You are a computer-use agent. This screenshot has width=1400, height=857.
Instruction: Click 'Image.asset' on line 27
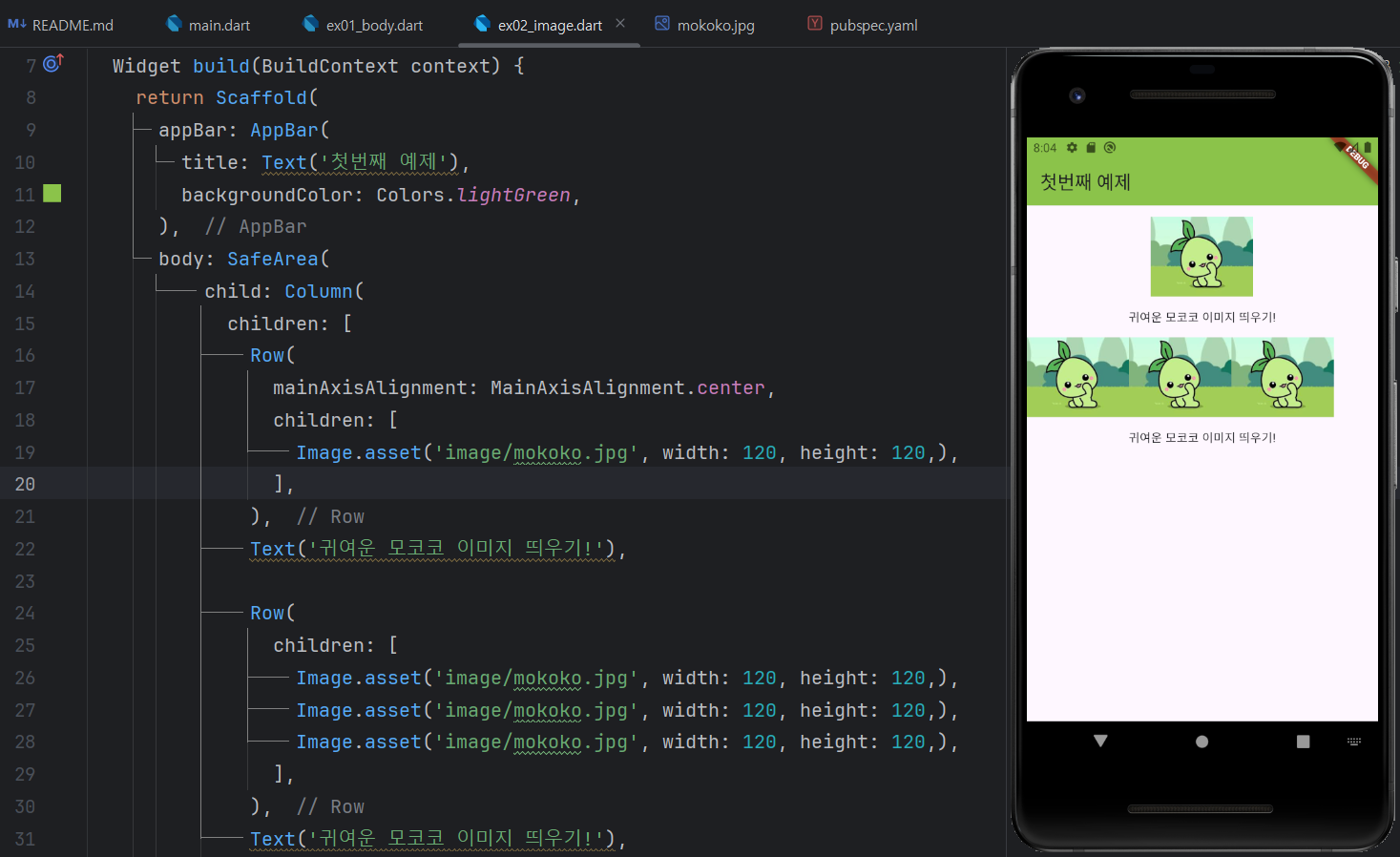coord(359,710)
